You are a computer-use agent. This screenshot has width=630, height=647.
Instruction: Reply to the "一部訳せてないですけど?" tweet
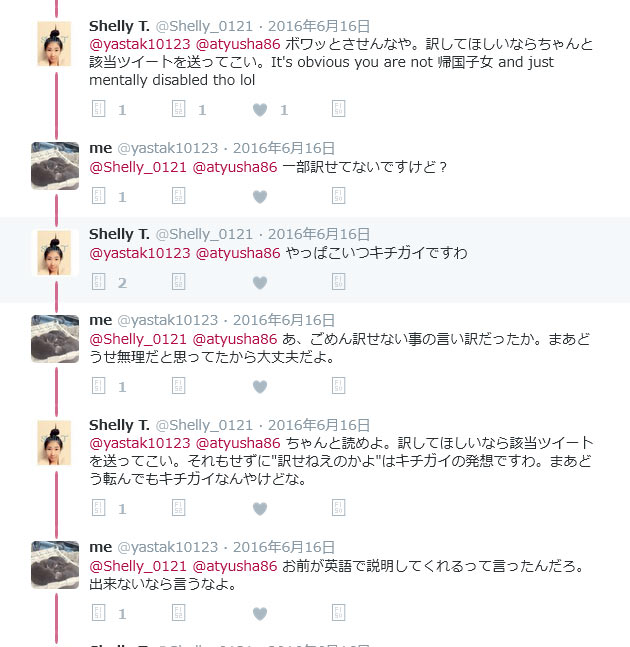pos(98,196)
